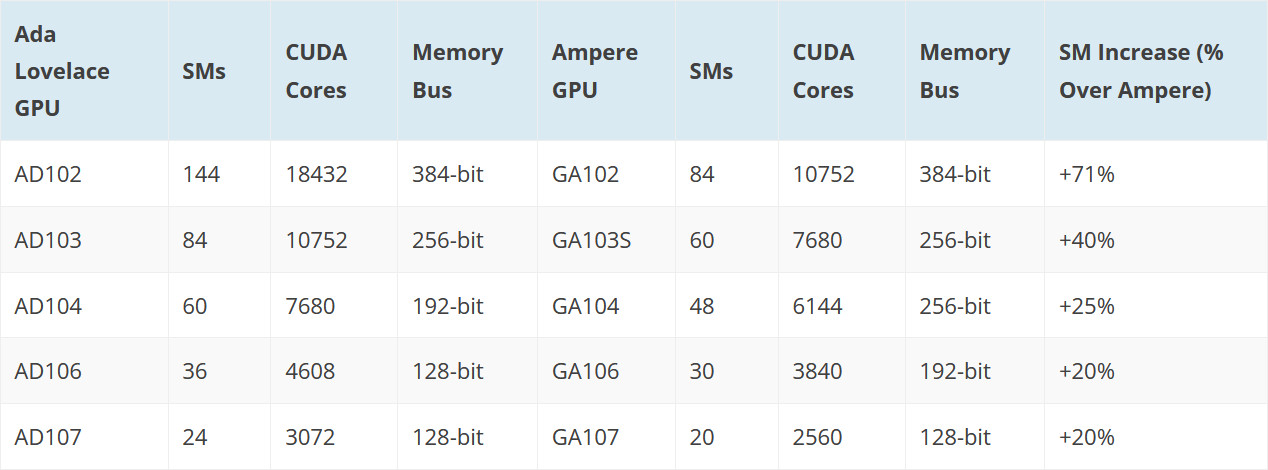Click the GA106 Ampere GPU cell

coord(585,371)
